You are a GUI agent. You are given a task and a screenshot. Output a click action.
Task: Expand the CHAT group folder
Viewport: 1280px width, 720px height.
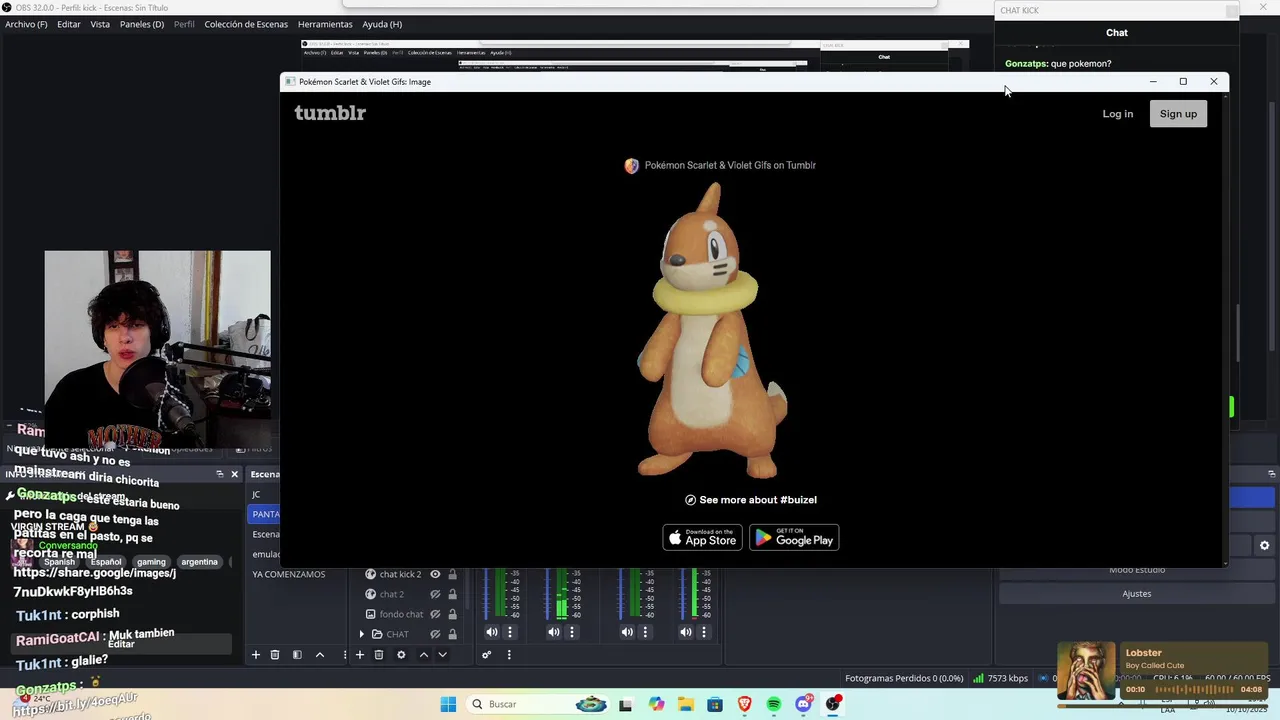coord(362,634)
